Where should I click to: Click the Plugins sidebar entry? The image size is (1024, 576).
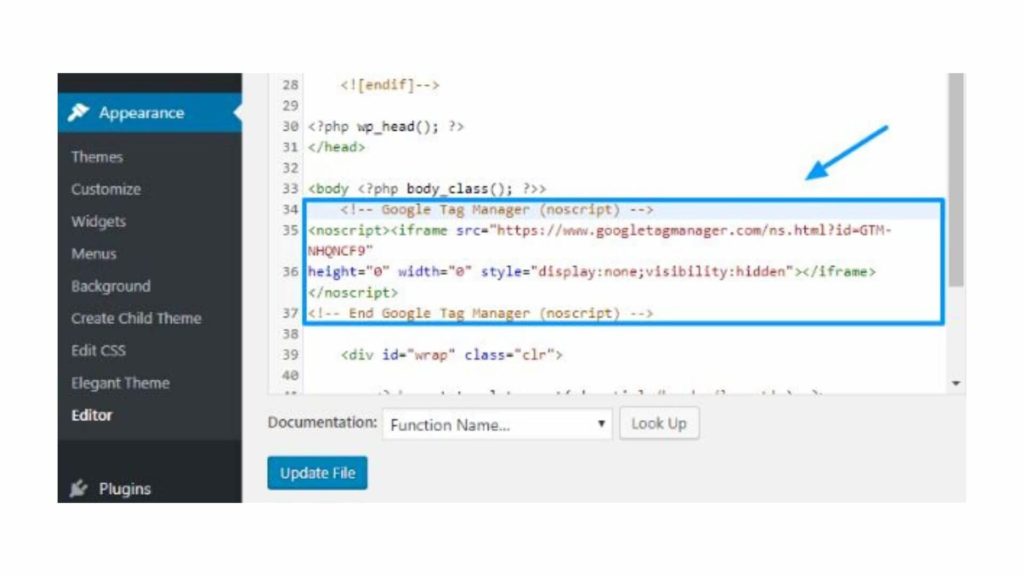click(123, 488)
